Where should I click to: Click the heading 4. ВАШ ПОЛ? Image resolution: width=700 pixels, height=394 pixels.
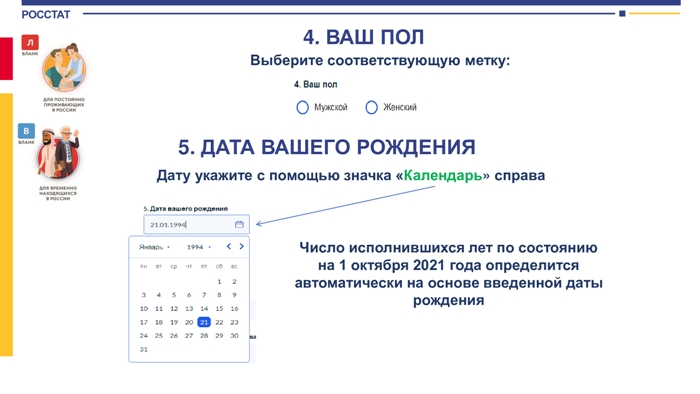coord(363,37)
